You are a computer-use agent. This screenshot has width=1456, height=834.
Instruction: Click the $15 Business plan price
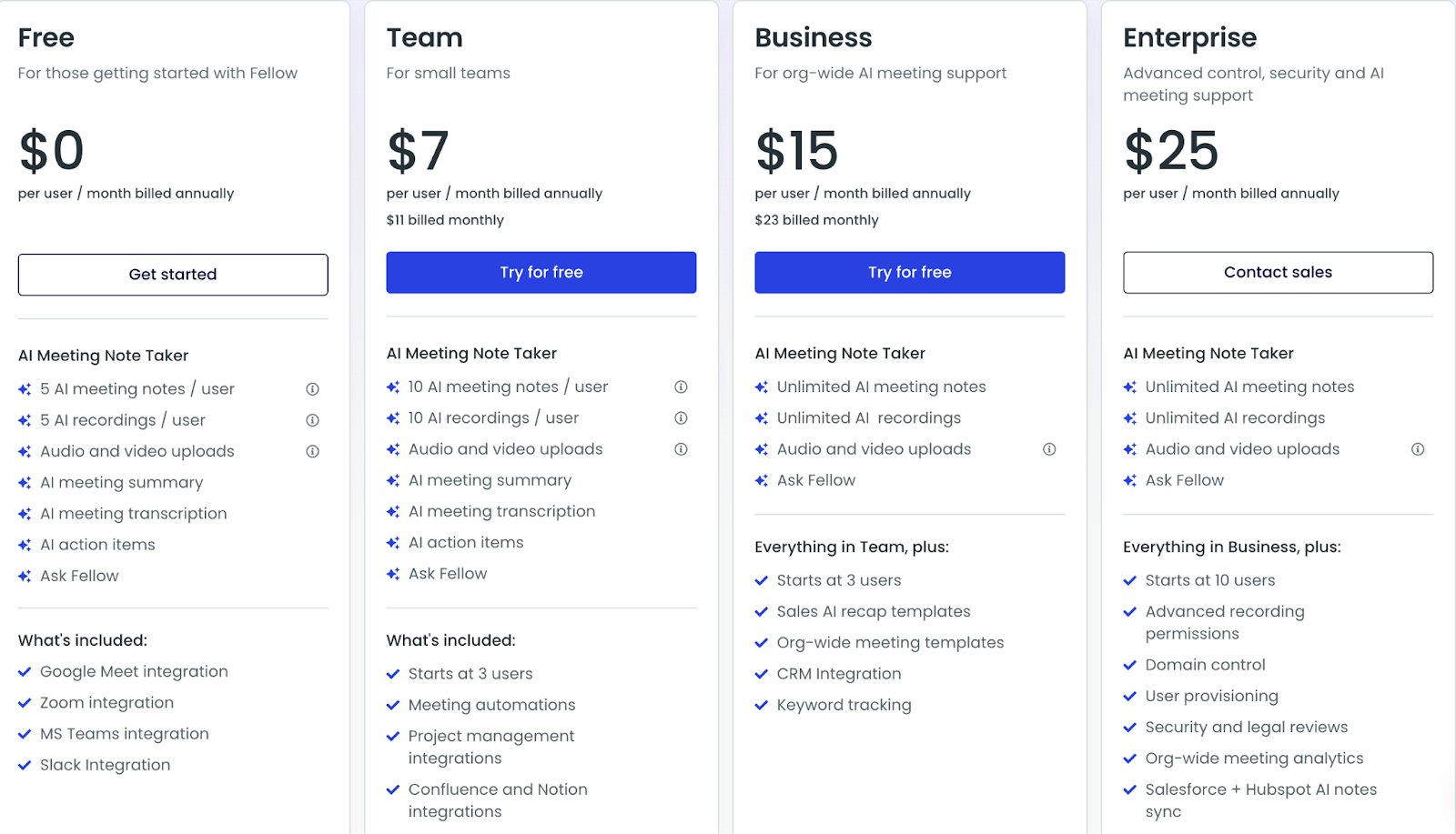point(797,150)
